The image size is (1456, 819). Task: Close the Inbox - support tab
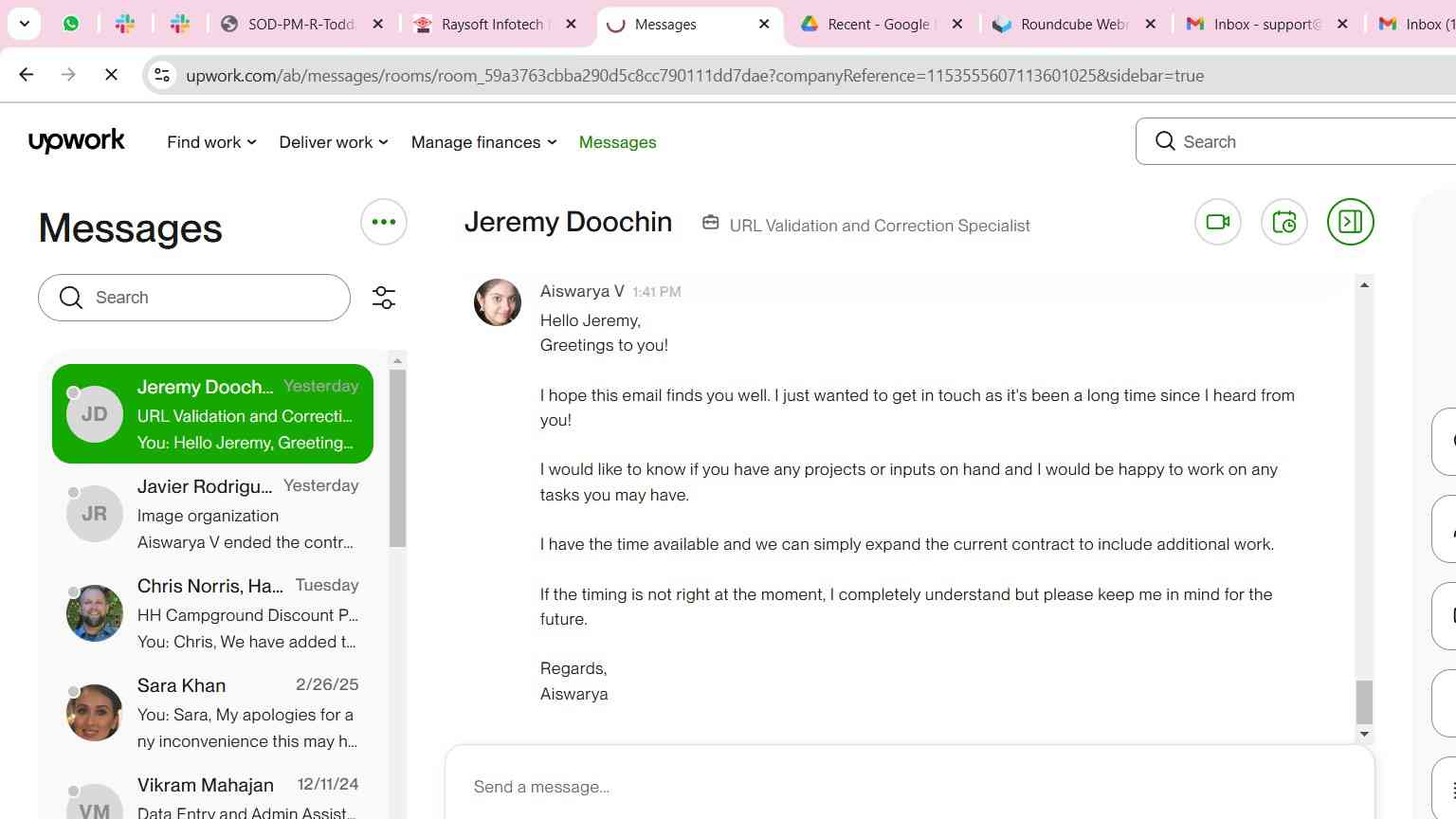[1342, 24]
